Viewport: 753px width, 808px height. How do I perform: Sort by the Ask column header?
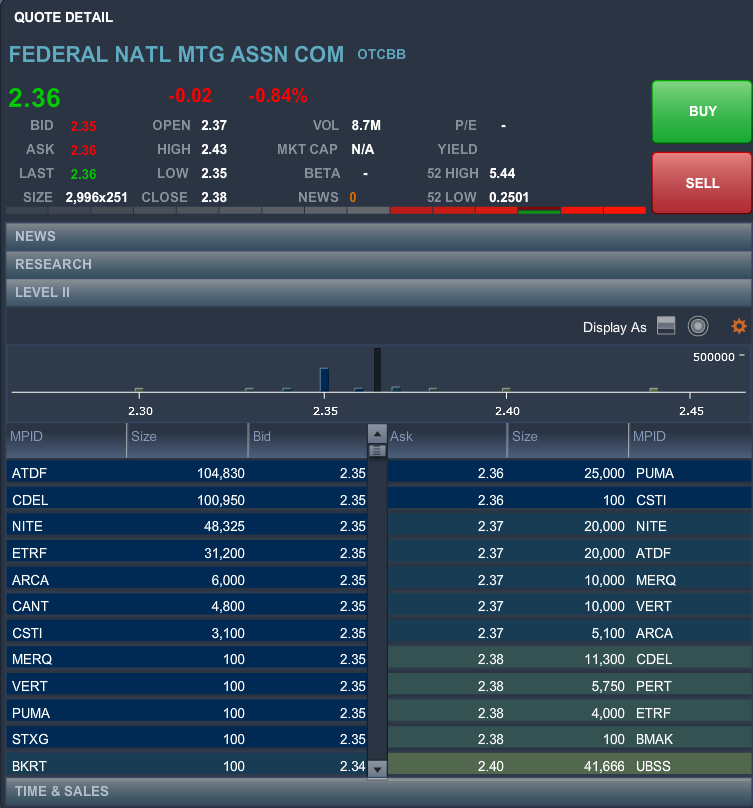point(447,437)
